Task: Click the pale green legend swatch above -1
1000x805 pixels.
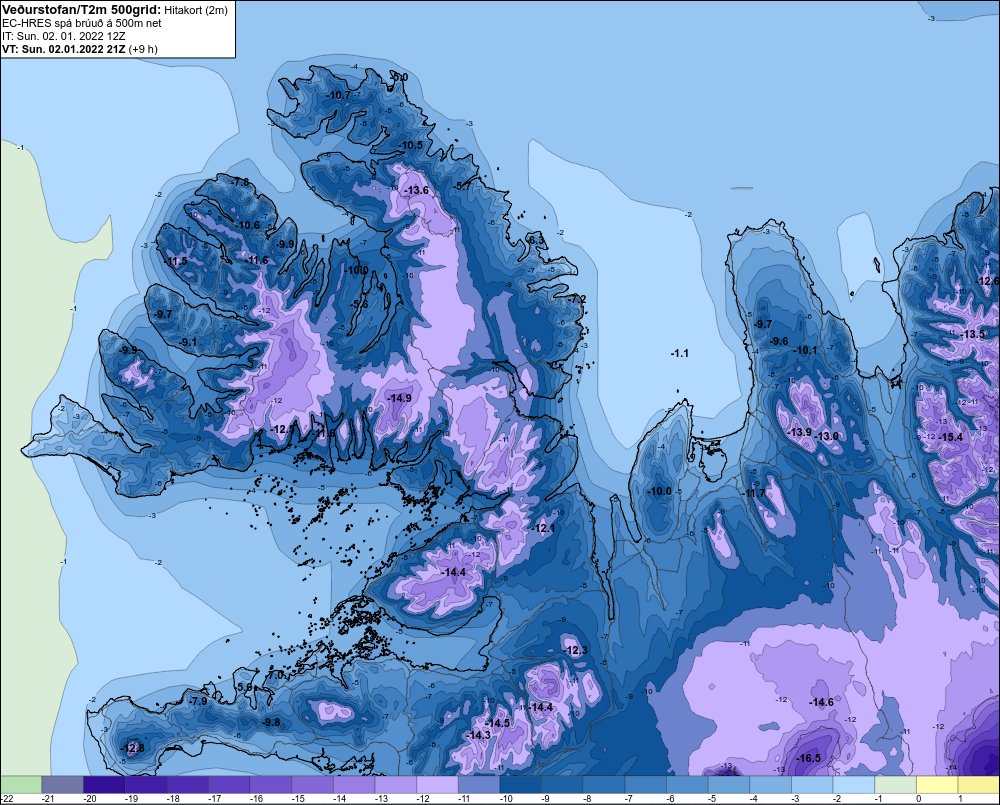Action: [x=895, y=784]
